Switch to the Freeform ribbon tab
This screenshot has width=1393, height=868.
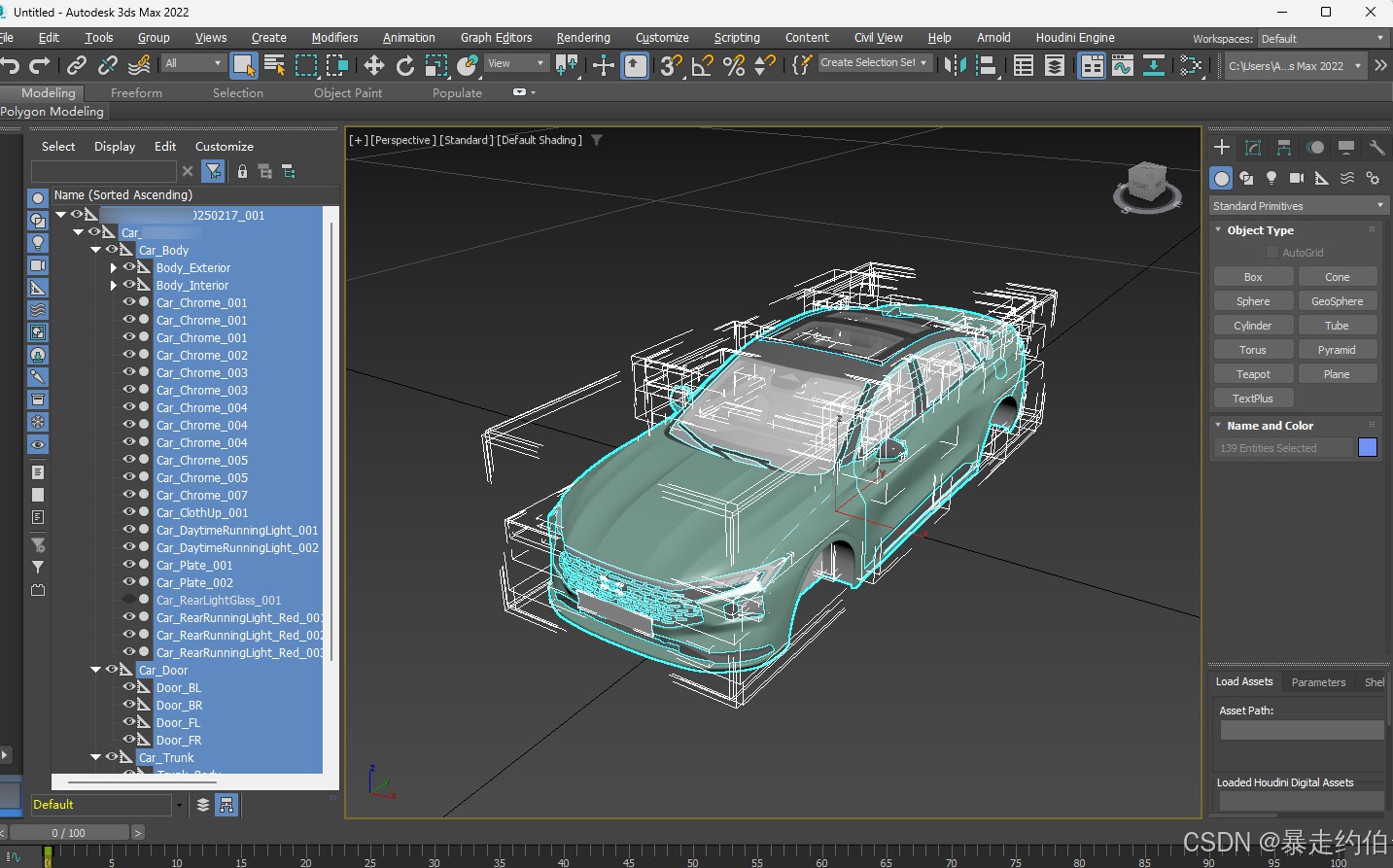click(x=136, y=93)
